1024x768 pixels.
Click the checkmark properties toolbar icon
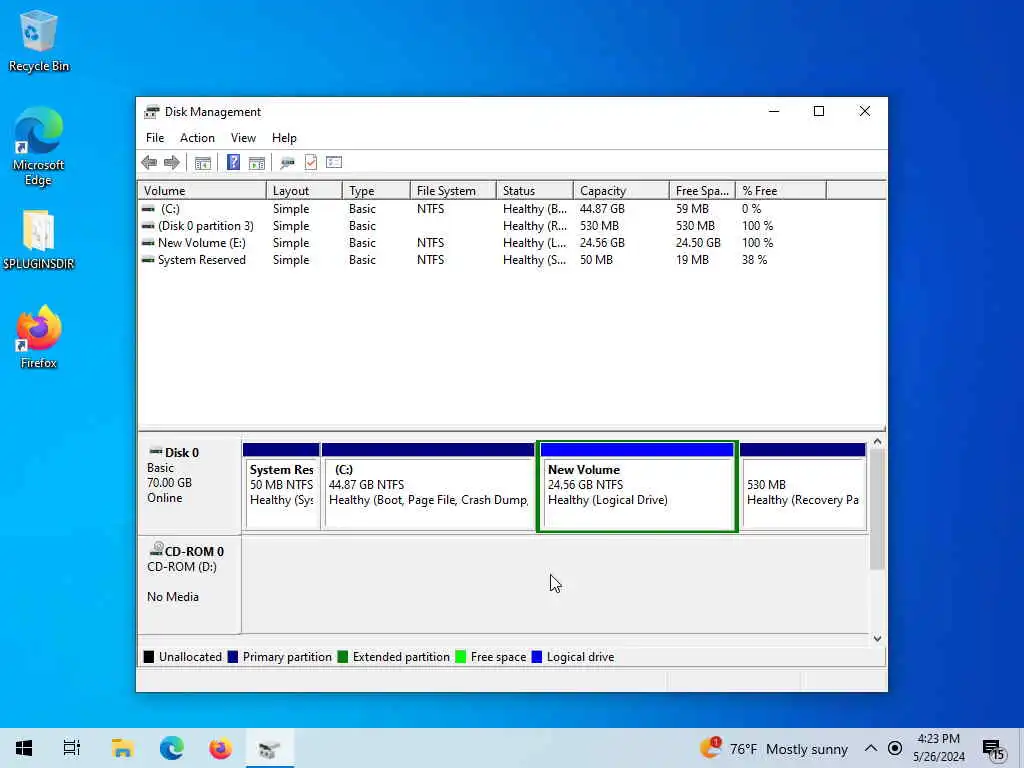point(311,163)
